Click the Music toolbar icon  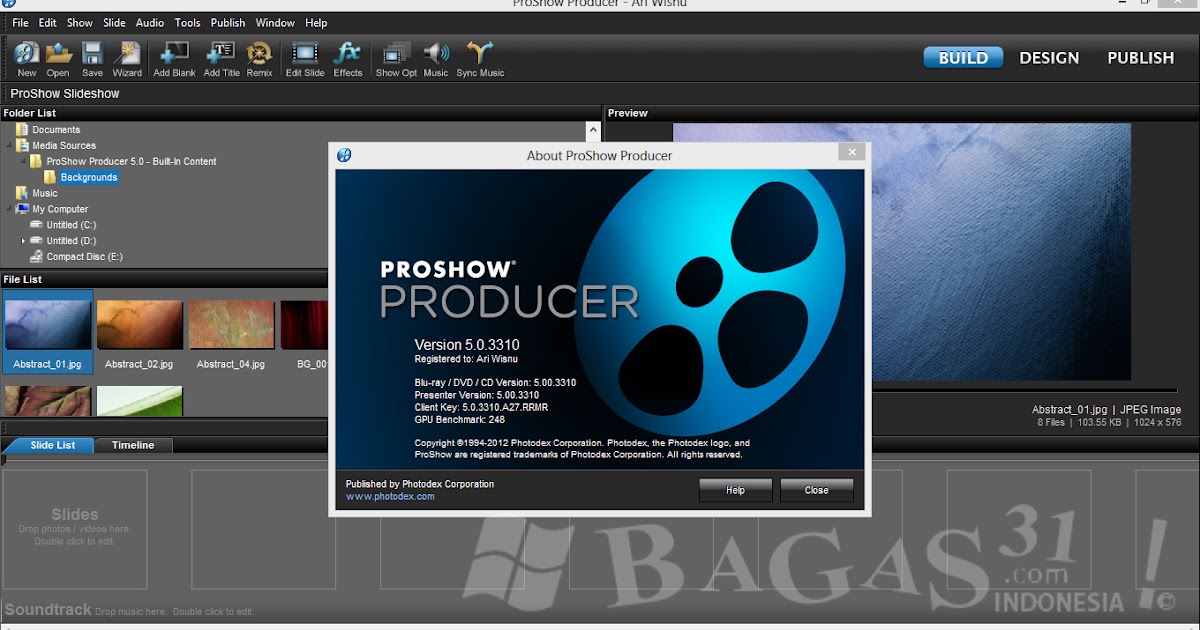pyautogui.click(x=436, y=59)
